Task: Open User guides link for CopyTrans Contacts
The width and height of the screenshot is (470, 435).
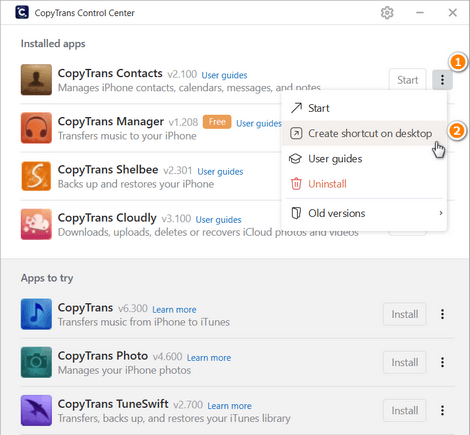Action: 224,75
